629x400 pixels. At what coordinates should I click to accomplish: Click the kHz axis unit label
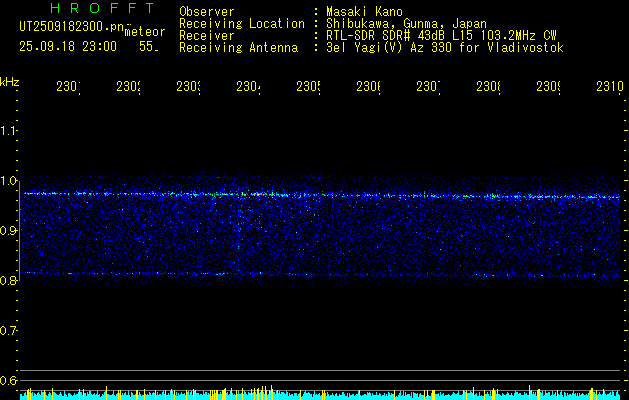(x=9, y=82)
